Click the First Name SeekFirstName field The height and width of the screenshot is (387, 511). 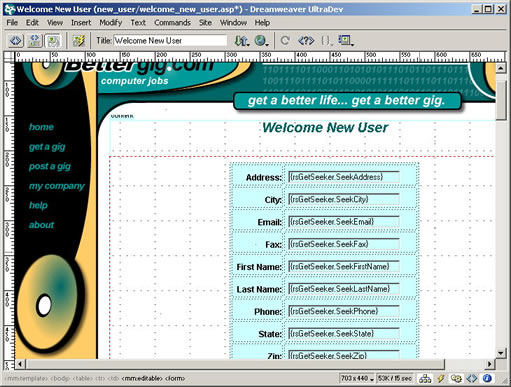click(x=344, y=266)
